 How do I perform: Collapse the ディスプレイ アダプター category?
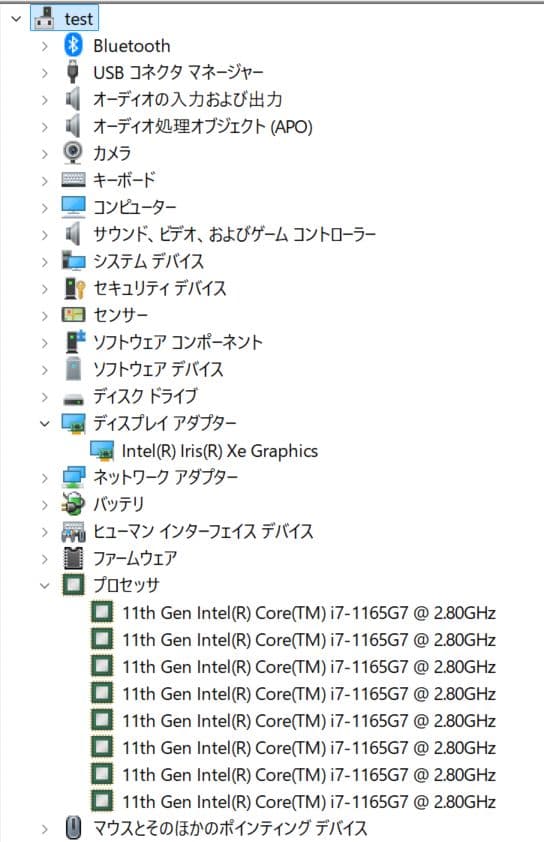click(45, 424)
